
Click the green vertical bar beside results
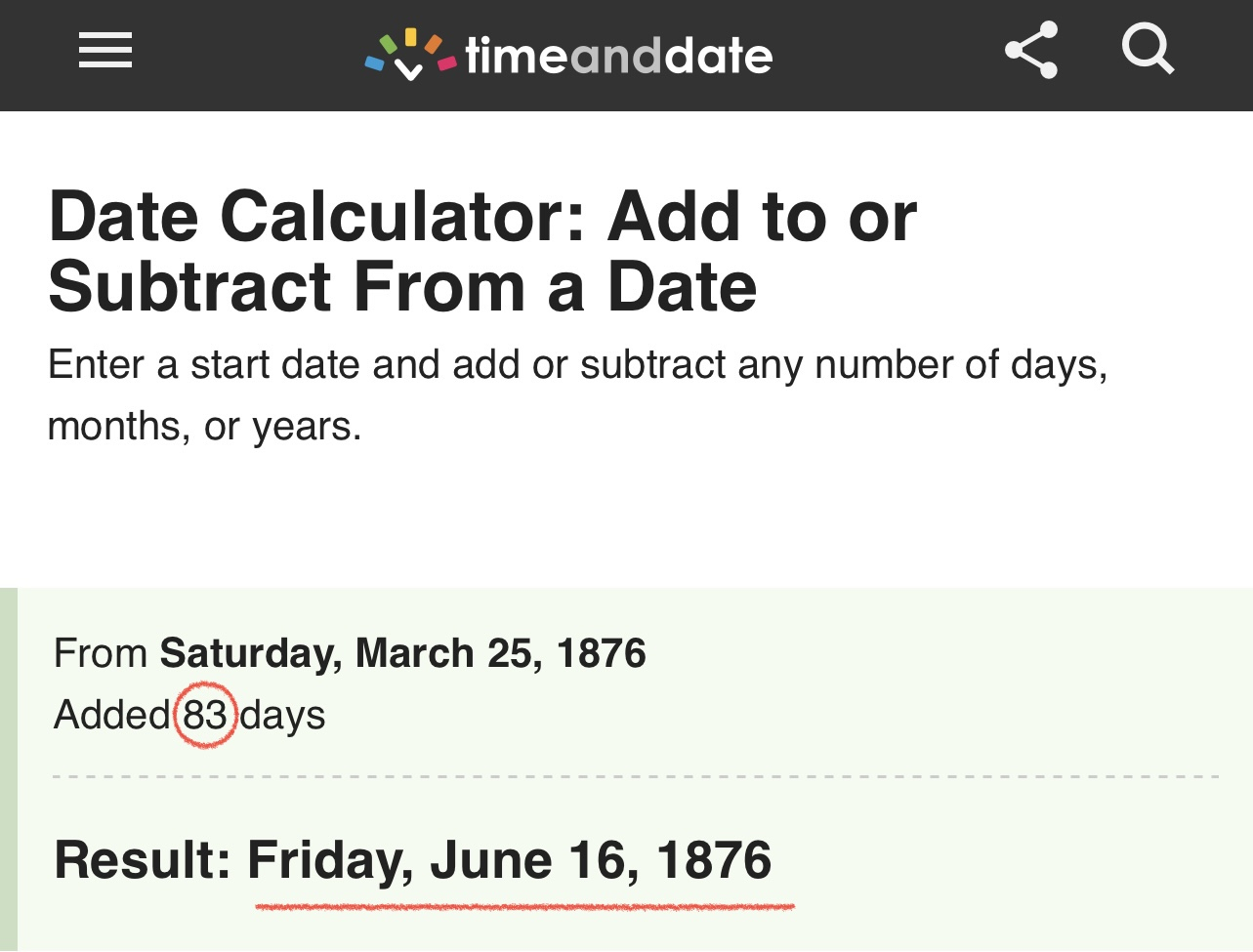(9, 769)
